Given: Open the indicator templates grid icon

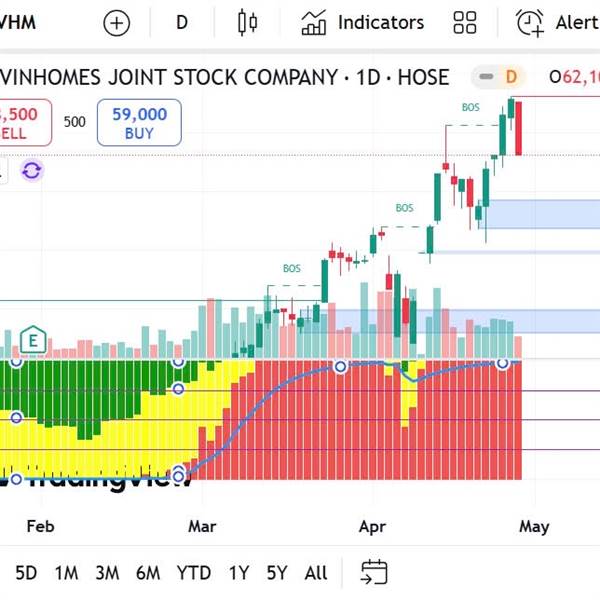Looking at the screenshot, I should 465,23.
